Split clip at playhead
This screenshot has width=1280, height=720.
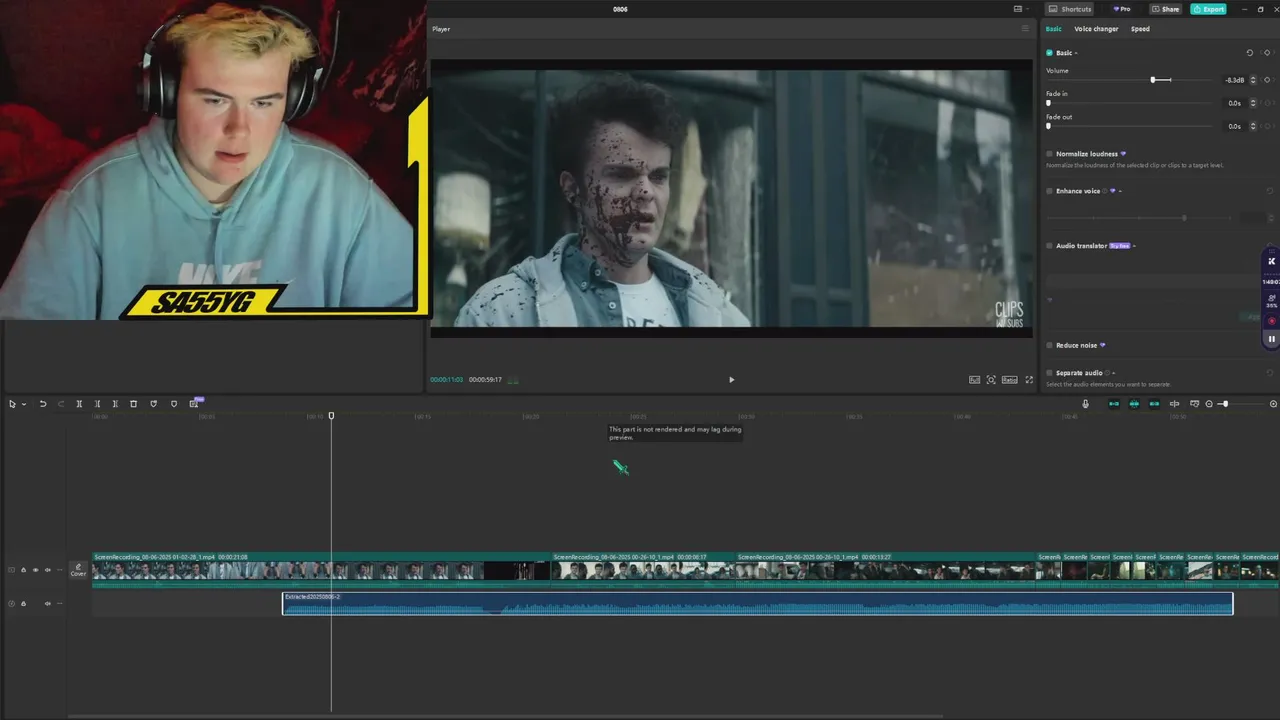point(79,404)
